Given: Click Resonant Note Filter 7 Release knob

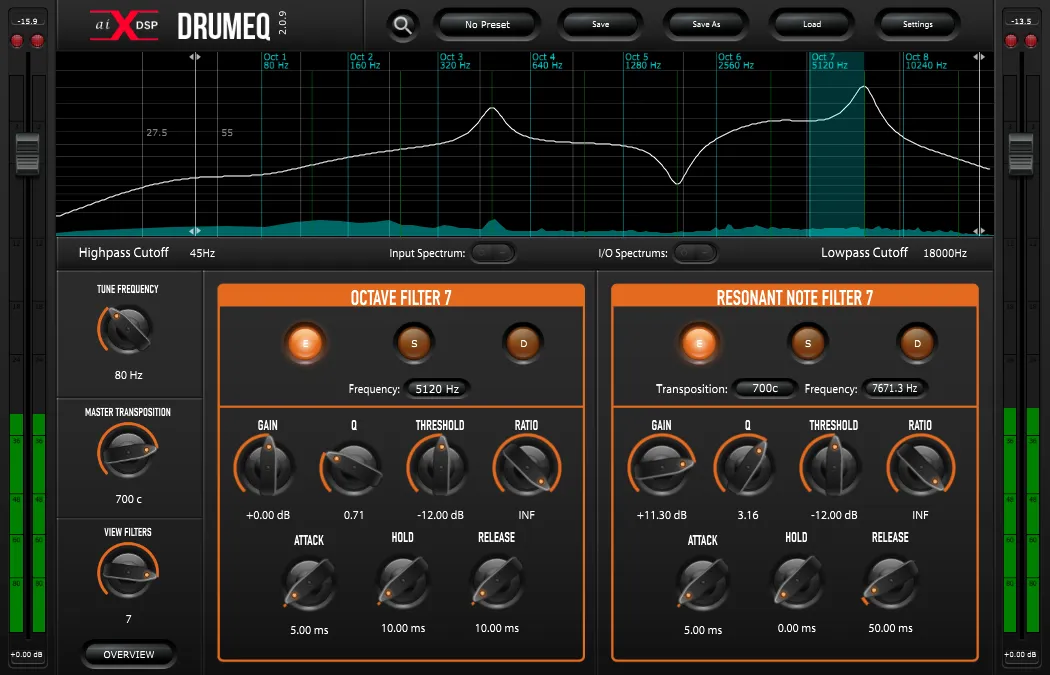Looking at the screenshot, I should pos(891,583).
